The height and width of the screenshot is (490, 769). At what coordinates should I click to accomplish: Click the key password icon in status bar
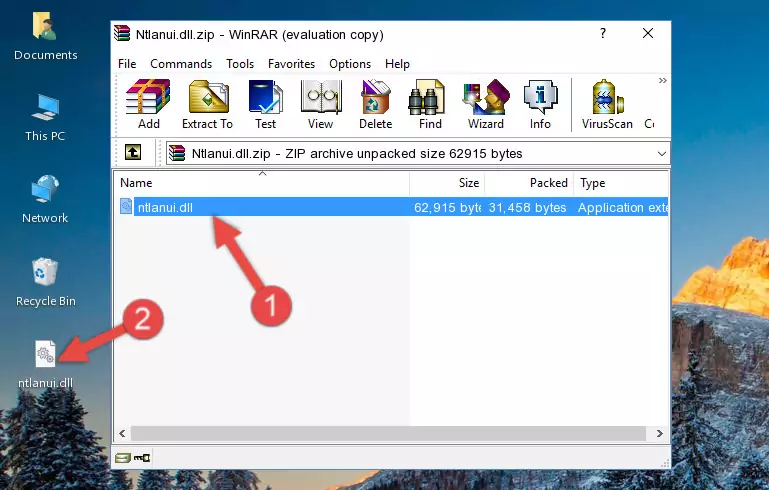point(142,458)
